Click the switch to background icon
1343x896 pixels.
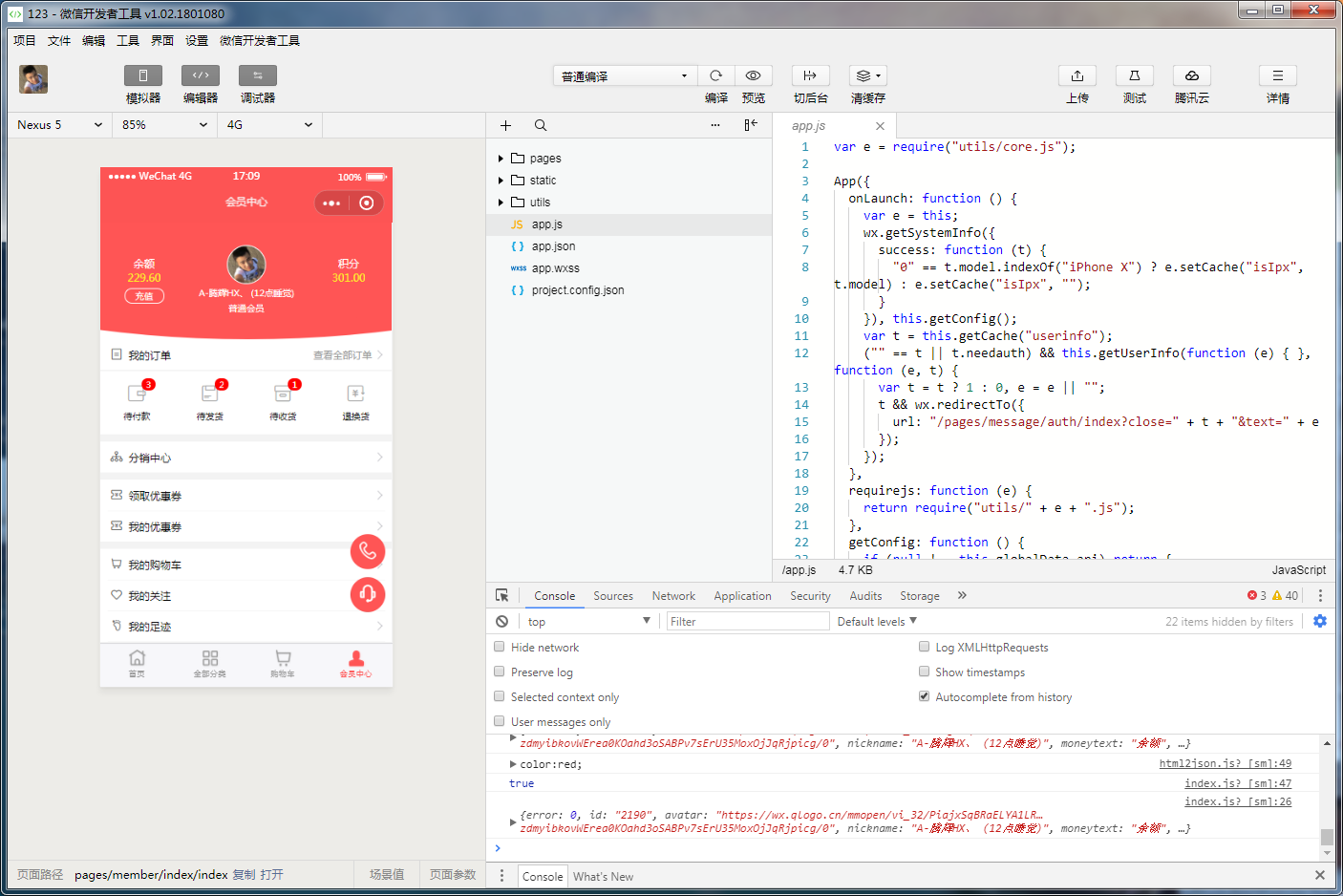(810, 75)
